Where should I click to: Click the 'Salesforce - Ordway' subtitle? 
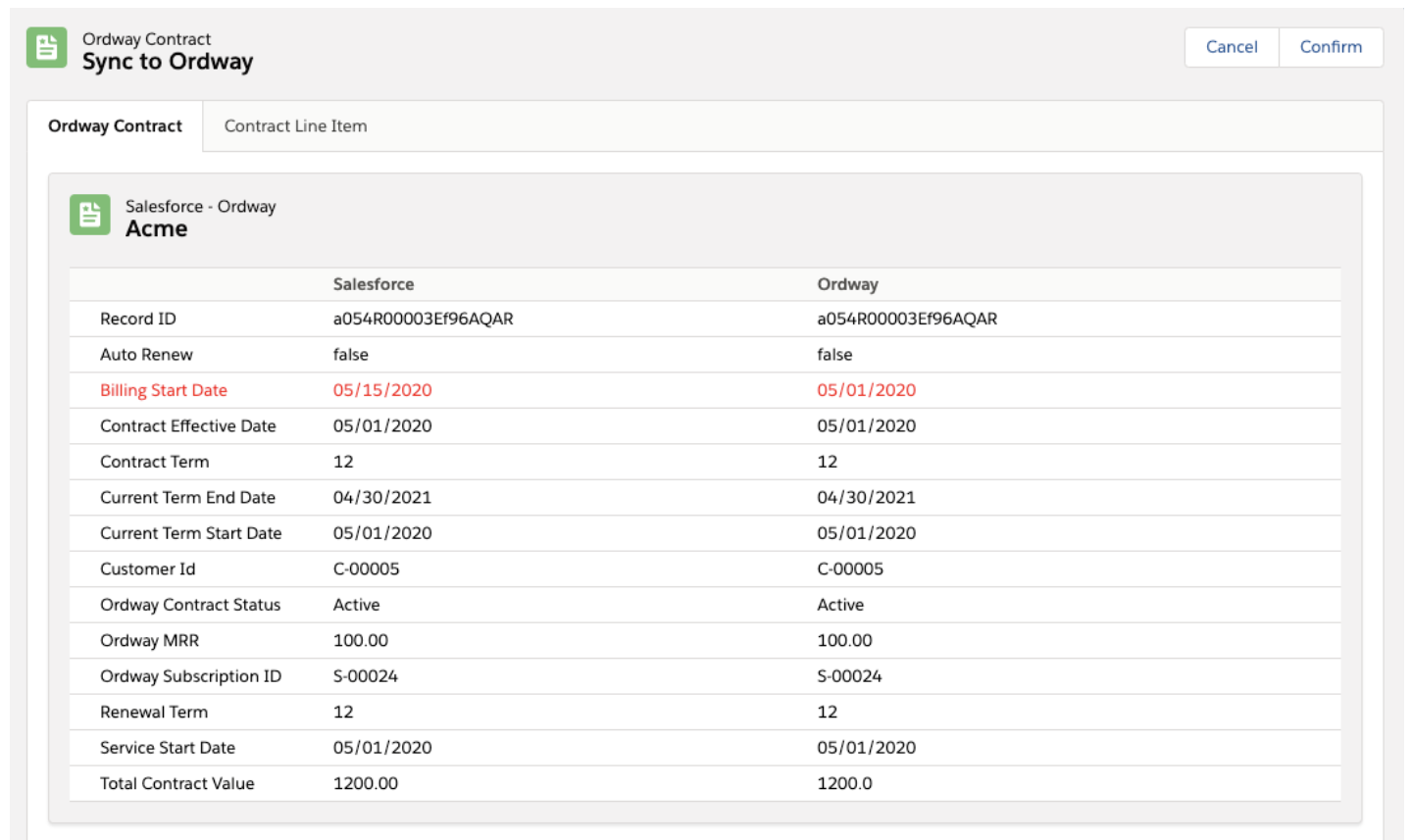[200, 207]
